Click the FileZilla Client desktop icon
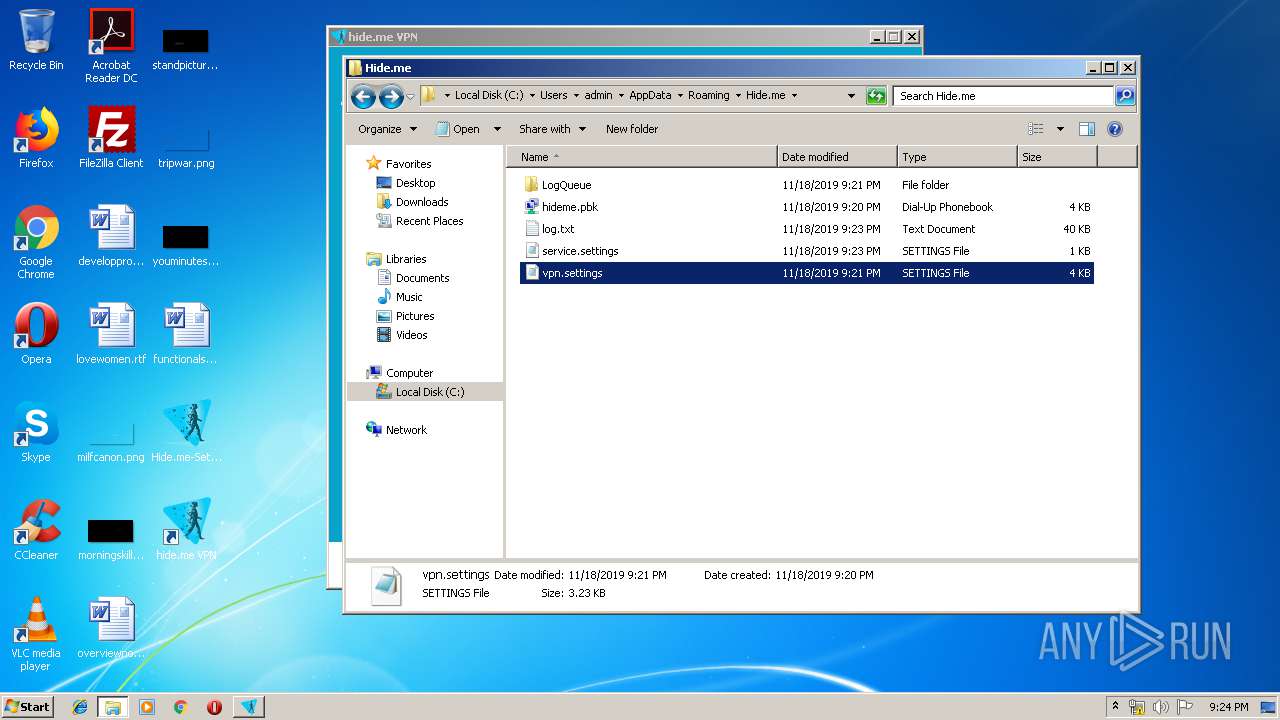 point(111,138)
